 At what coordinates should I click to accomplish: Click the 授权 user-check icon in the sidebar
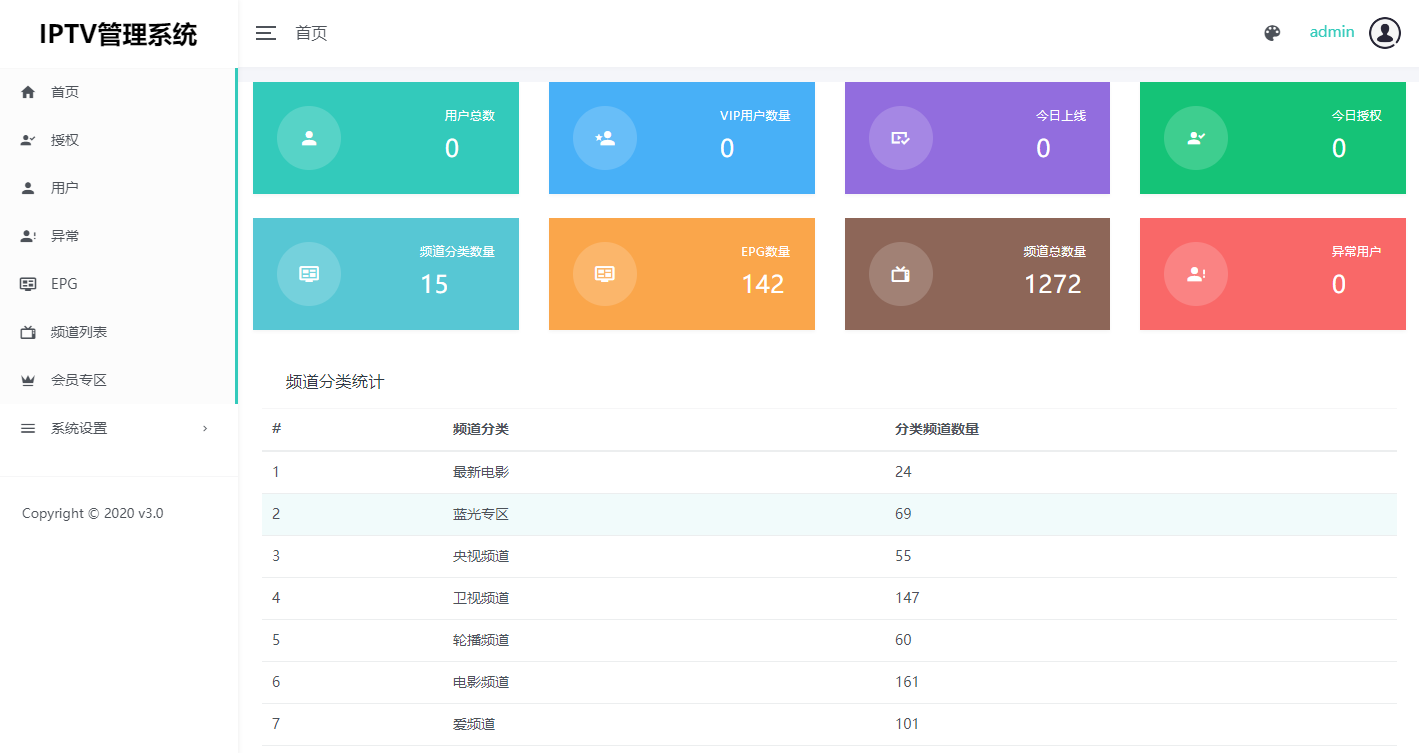28,140
